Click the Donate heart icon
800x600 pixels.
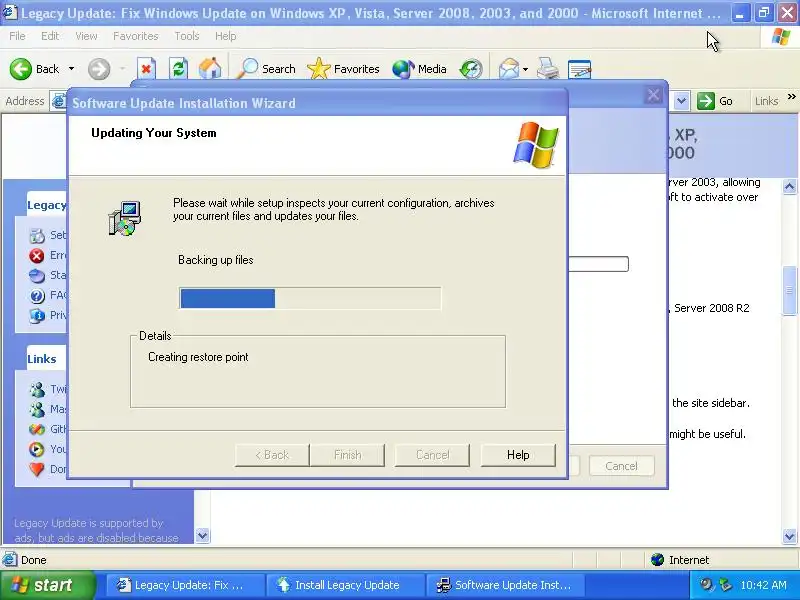37,469
